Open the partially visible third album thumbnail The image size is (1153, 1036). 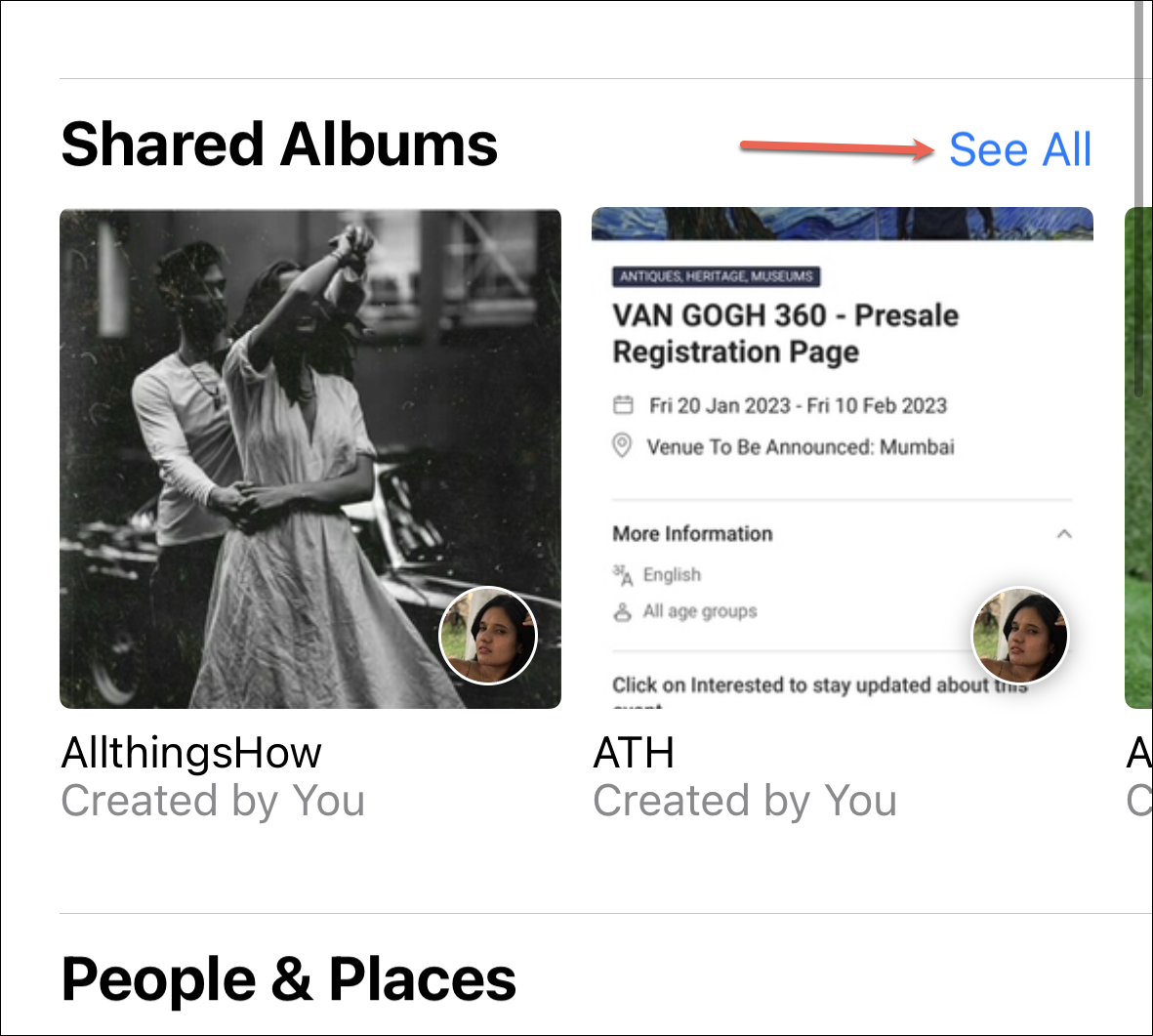1138,458
